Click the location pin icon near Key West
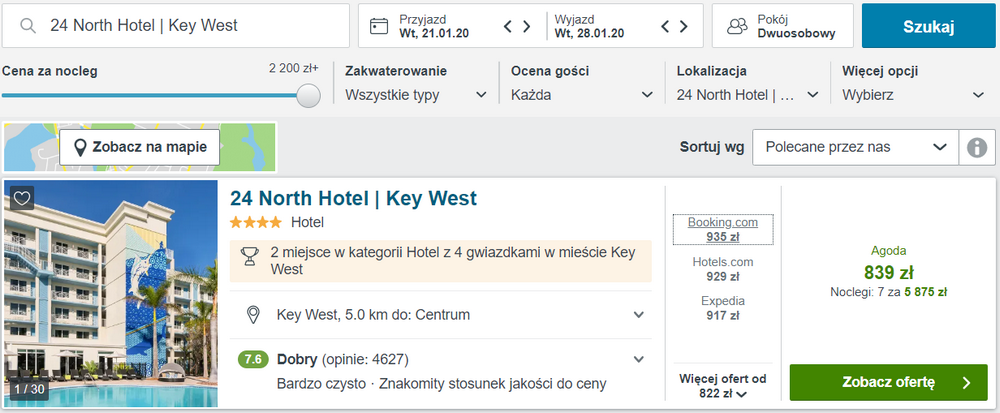The height and width of the screenshot is (413, 1000). coord(255,315)
